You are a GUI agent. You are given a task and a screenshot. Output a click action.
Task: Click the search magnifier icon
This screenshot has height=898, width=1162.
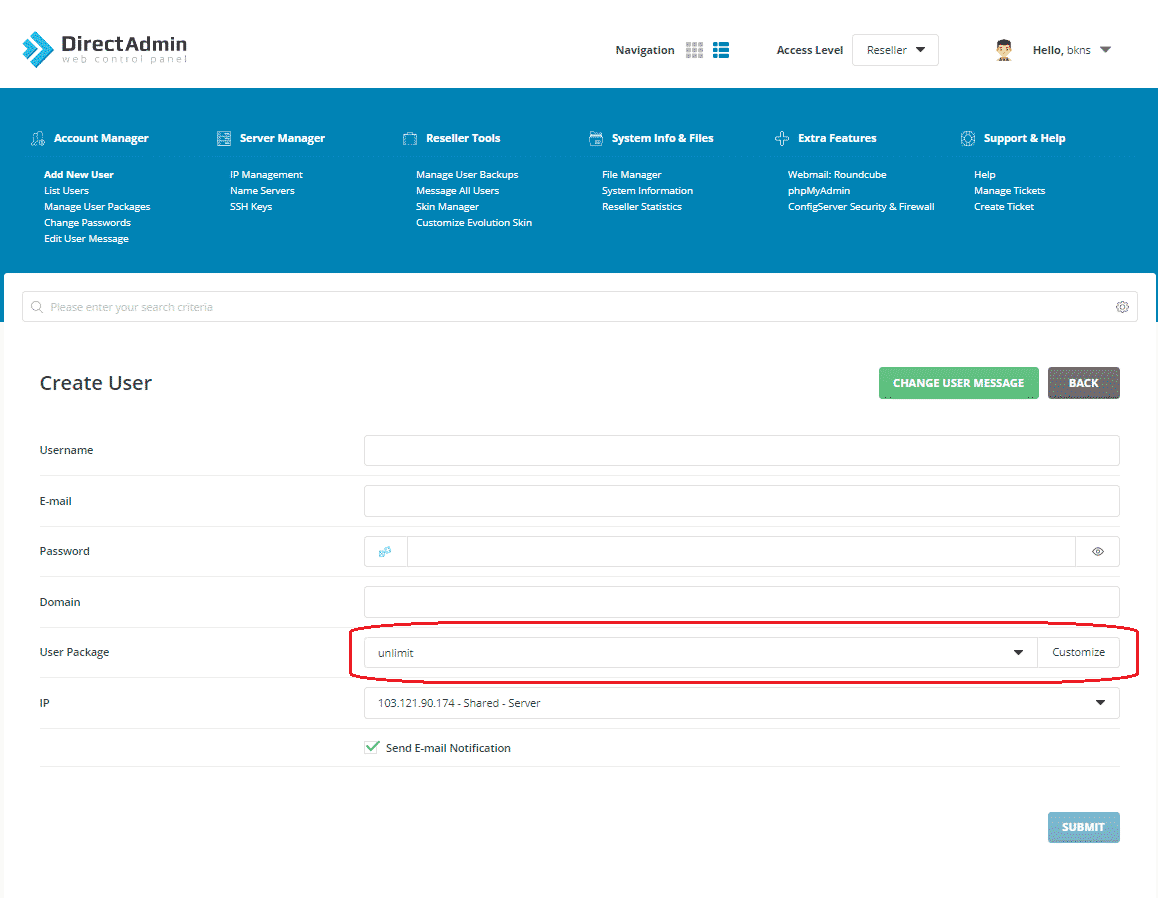(x=37, y=307)
